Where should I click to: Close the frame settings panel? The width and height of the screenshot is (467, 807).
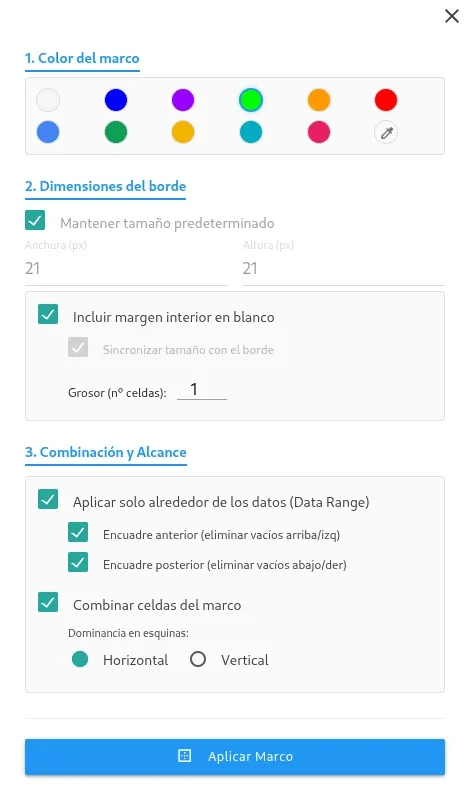[x=452, y=16]
